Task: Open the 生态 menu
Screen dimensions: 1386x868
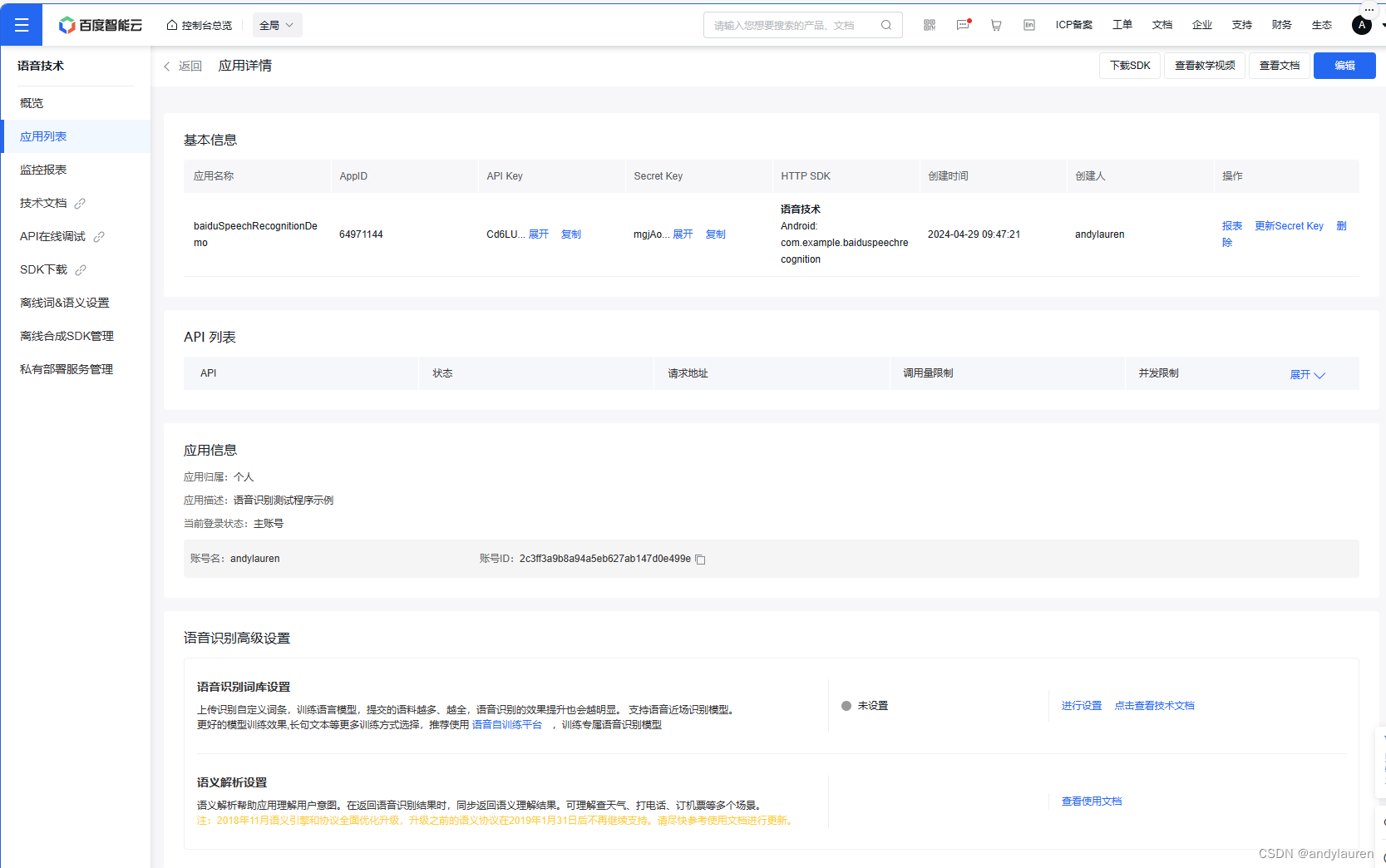Action: (x=1322, y=25)
